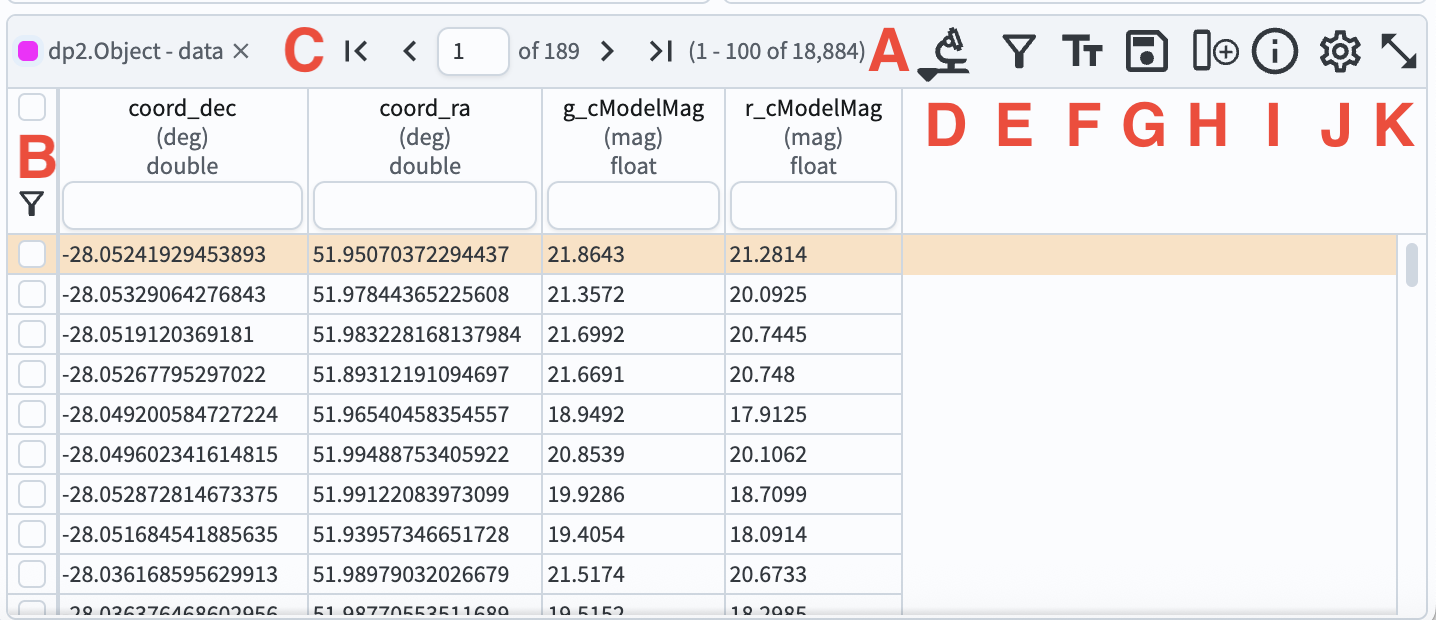The width and height of the screenshot is (1436, 620).
Task: Select cell 51.983228168137984
Action: point(425,335)
